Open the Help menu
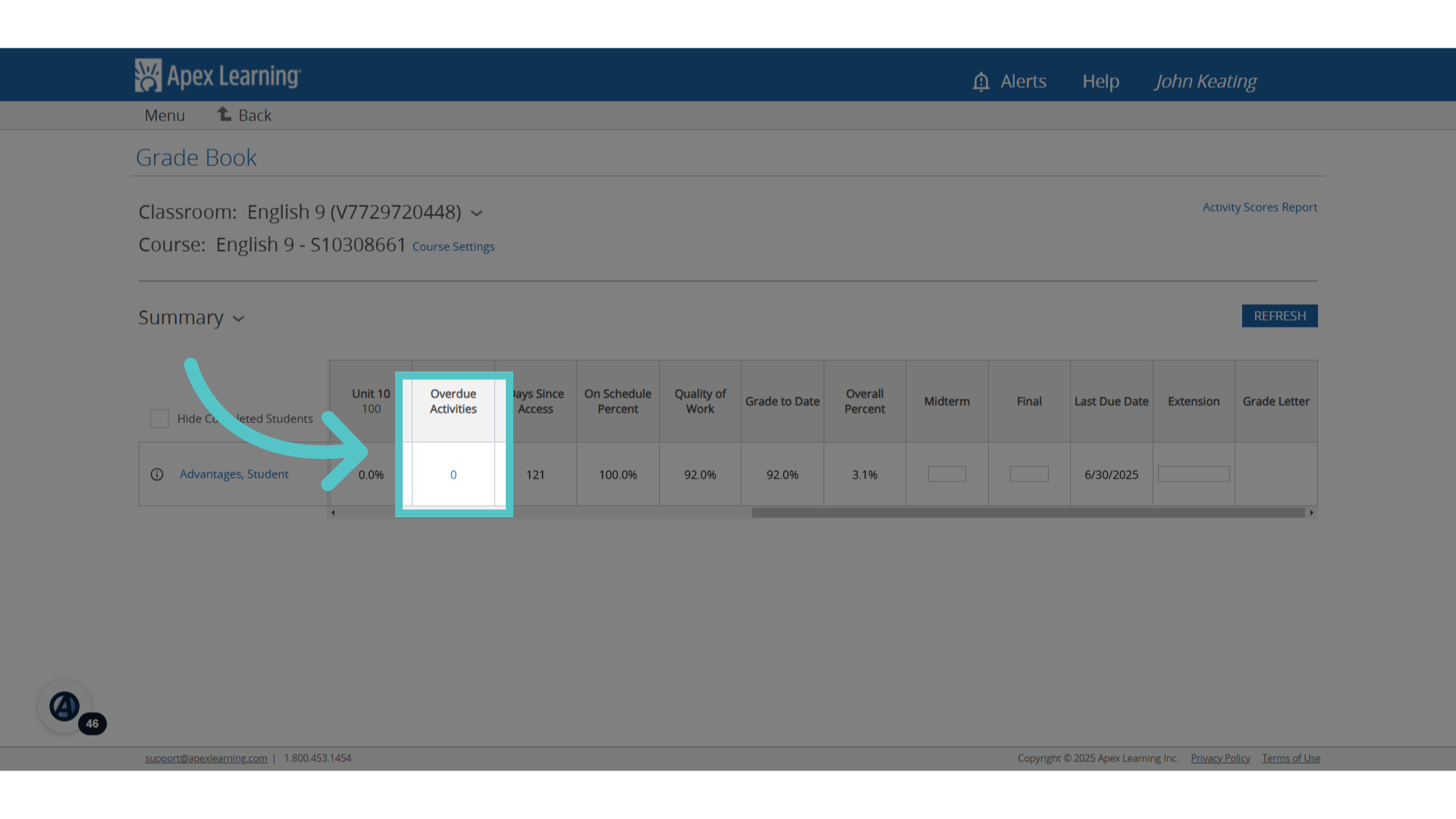This screenshot has height=819, width=1456. (1100, 81)
